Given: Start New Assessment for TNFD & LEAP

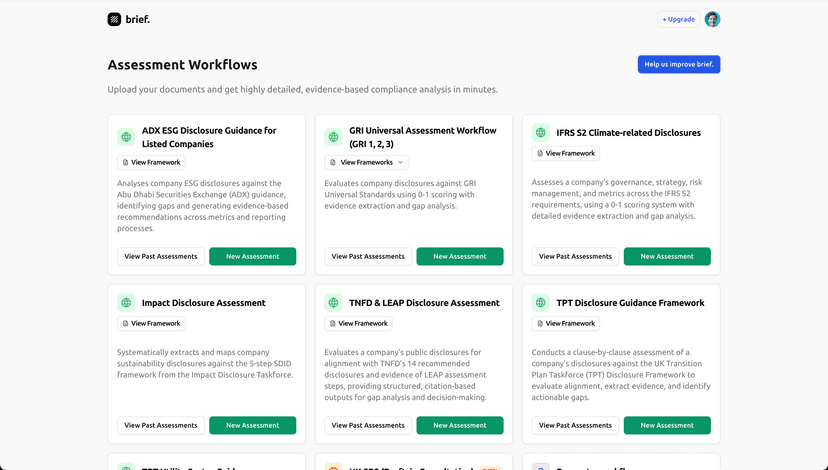Looking at the screenshot, I should [x=459, y=425].
